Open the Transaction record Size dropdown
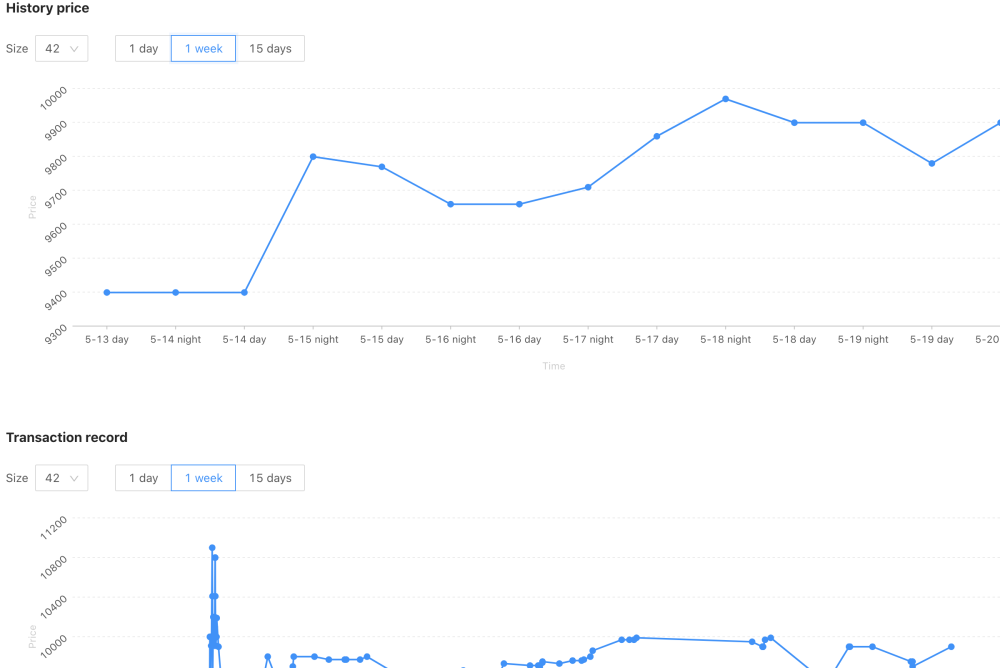The height and width of the screenshot is (668, 1000). 61,478
